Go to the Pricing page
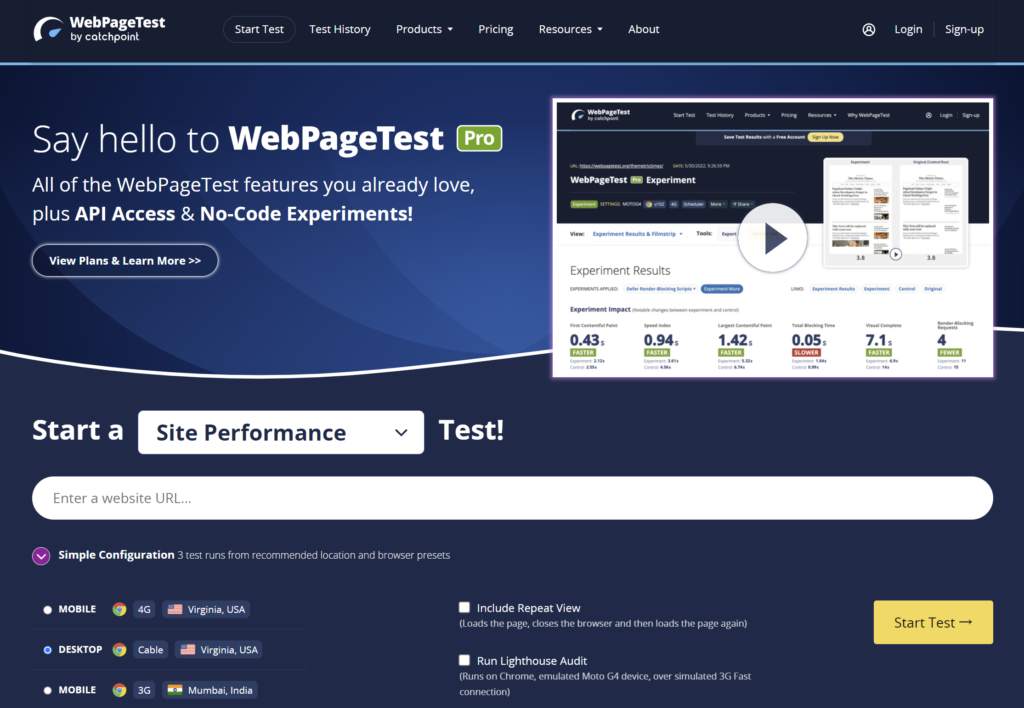 coord(496,29)
